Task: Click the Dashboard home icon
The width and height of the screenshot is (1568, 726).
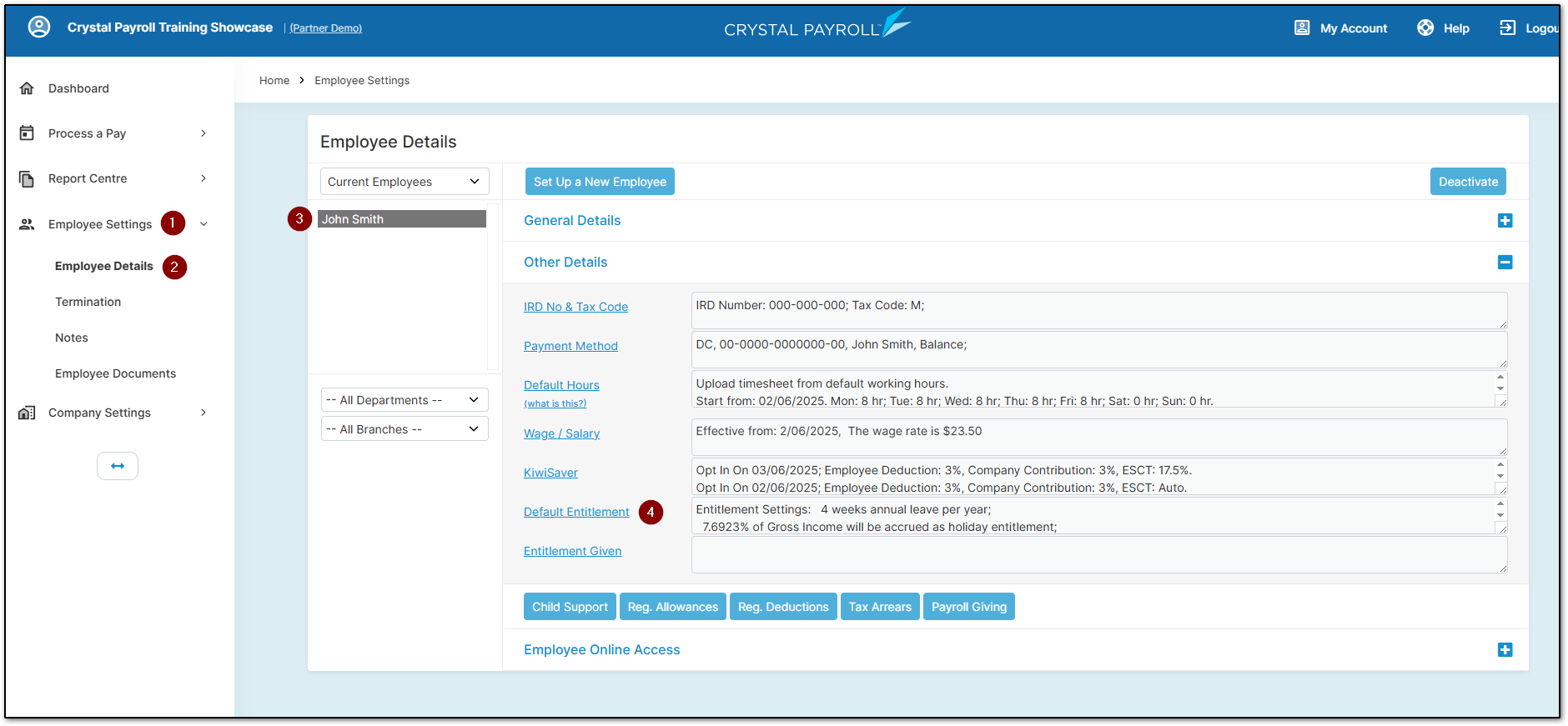Action: tap(27, 88)
